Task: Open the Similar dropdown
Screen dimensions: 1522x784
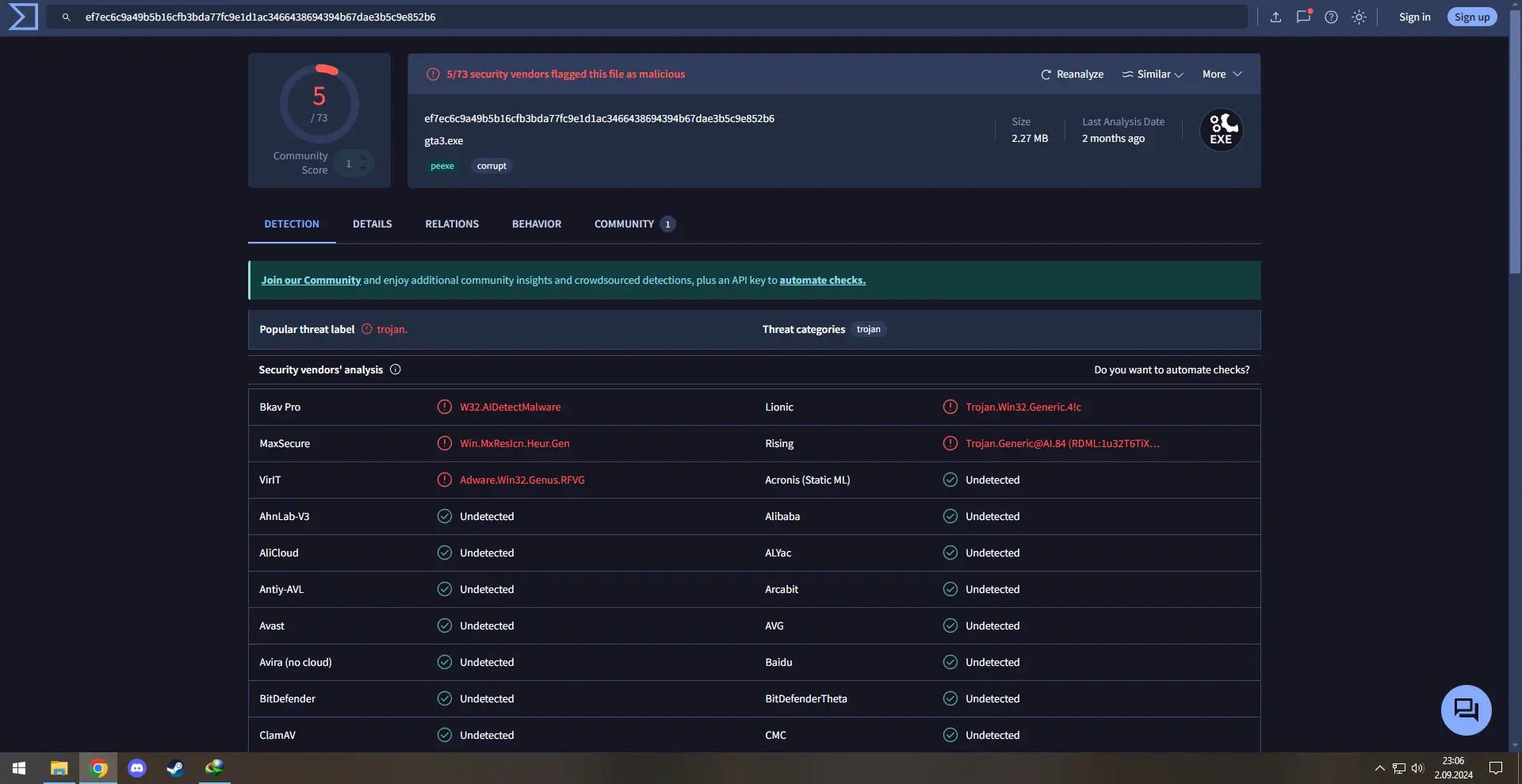Action: (x=1153, y=74)
